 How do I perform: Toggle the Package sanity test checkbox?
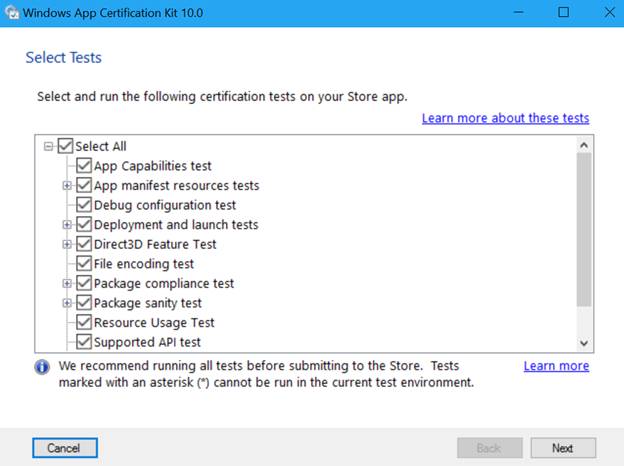click(84, 303)
